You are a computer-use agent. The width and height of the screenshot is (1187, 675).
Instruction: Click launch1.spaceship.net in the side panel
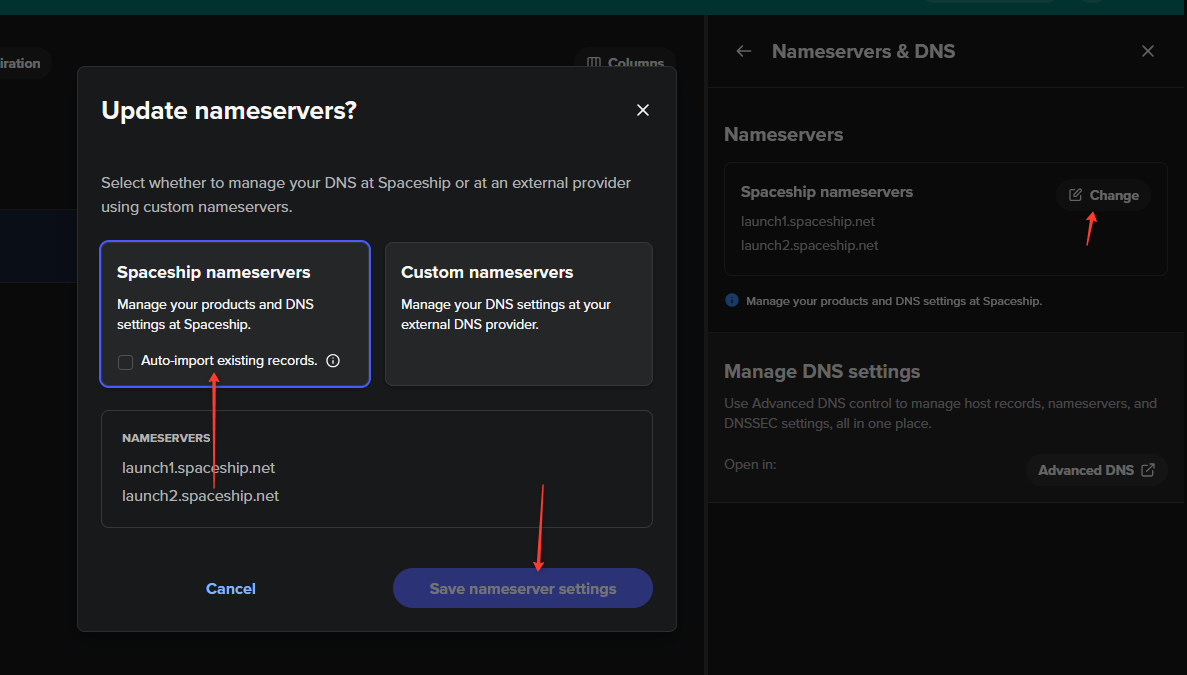click(x=807, y=221)
